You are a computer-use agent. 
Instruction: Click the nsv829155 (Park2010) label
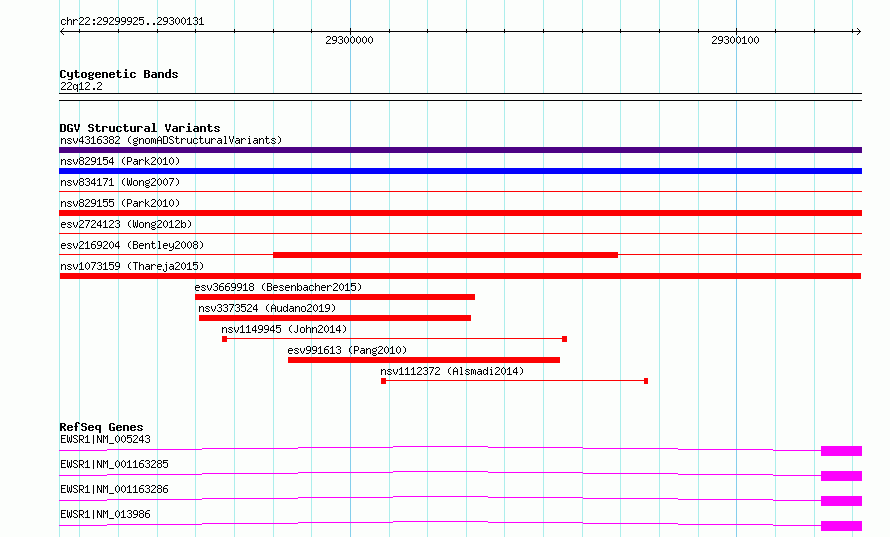120,203
